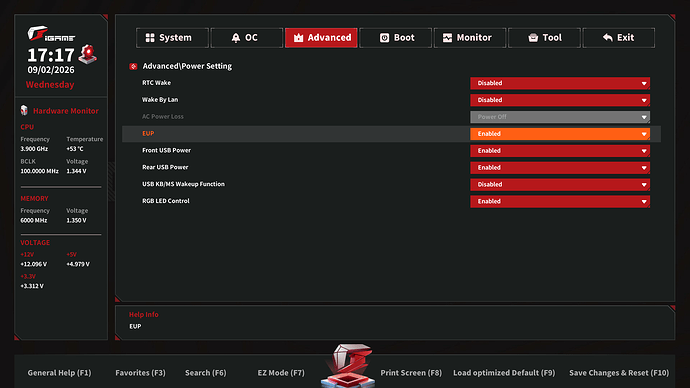Click the Boot tab power icon
The image size is (690, 388).
tap(384, 38)
